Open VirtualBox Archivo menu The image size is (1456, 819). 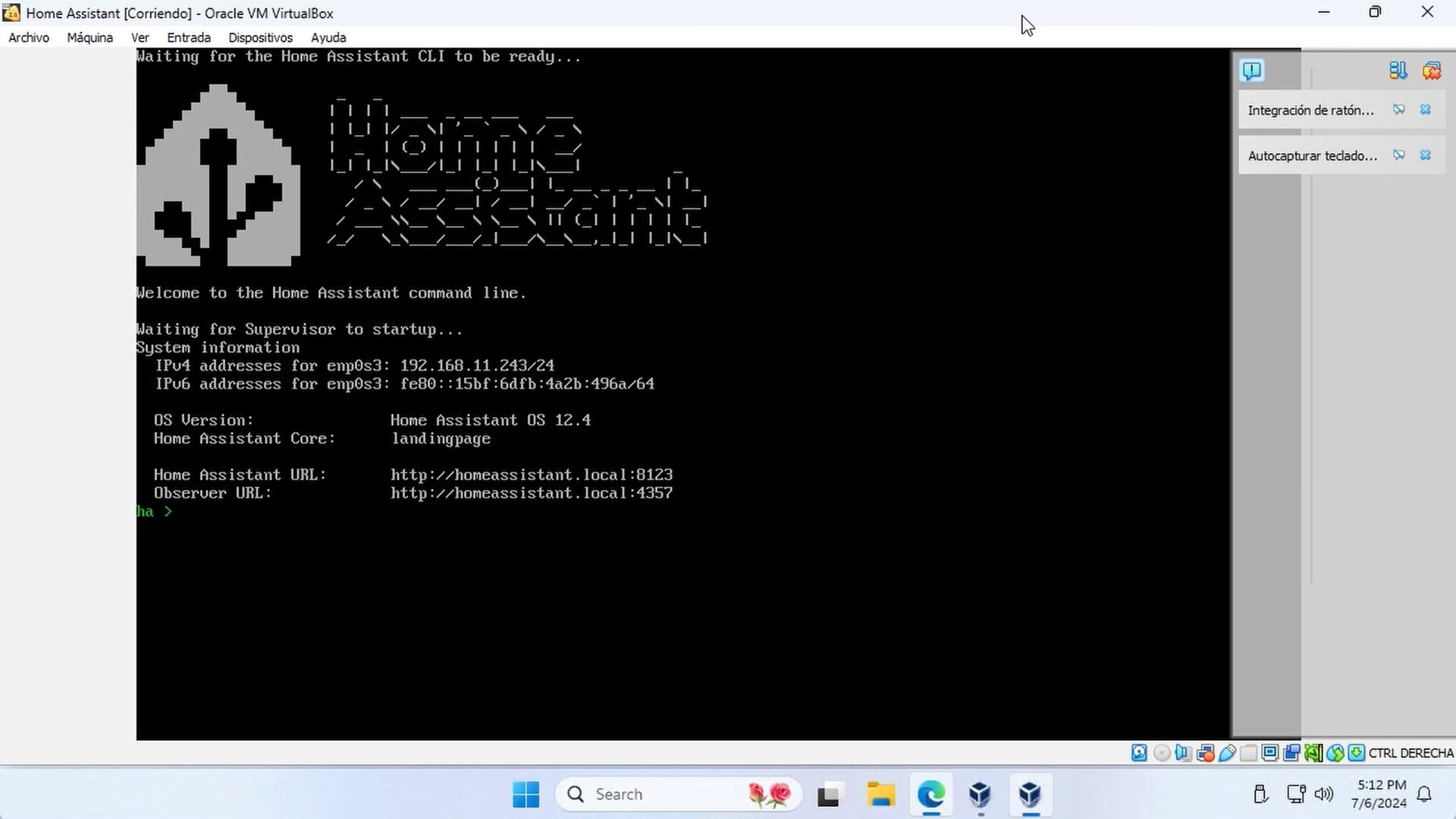click(28, 37)
